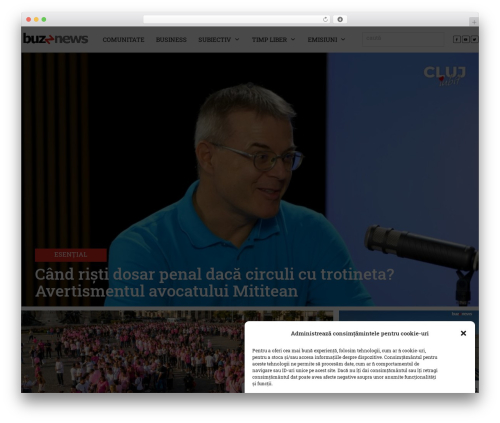Open the Facebook social icon
The image size is (500, 423).
click(457, 39)
